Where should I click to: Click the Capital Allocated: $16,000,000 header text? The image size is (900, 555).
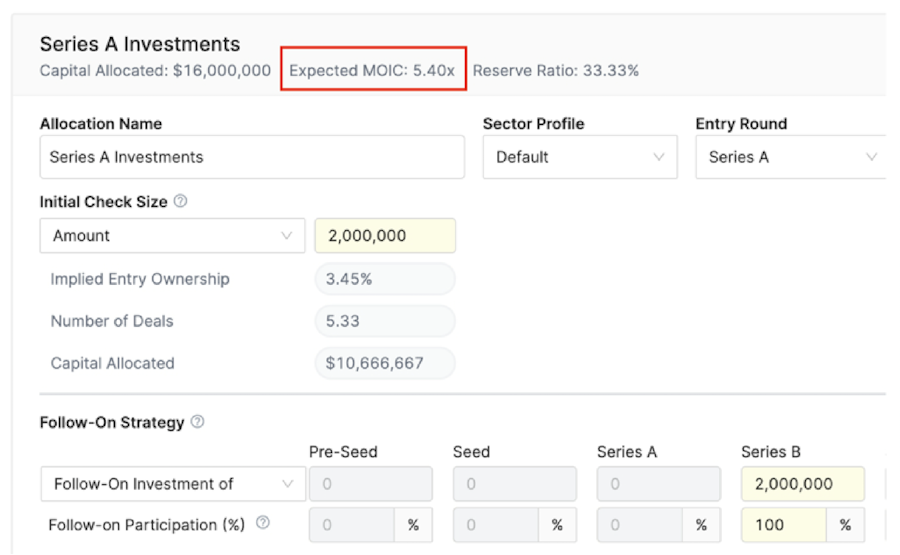(155, 71)
